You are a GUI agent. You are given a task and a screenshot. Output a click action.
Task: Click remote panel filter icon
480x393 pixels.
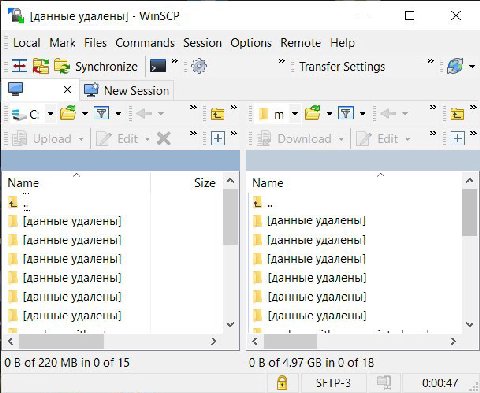[346, 113]
